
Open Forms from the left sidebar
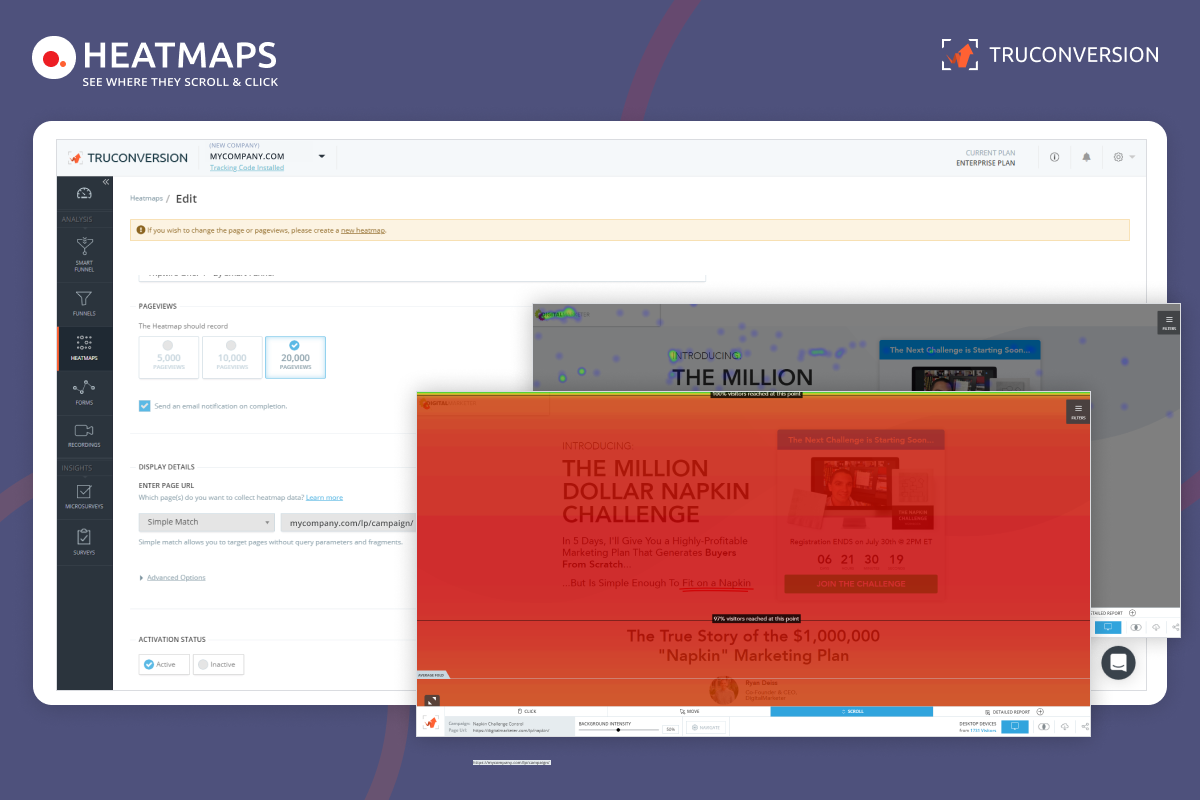(85, 392)
